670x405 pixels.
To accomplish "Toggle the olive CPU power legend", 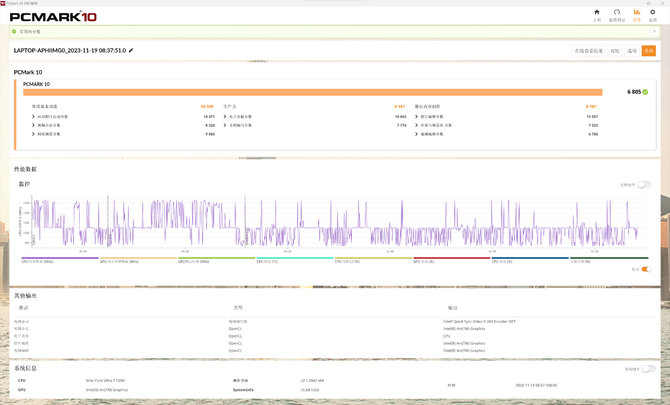I will (373, 260).
